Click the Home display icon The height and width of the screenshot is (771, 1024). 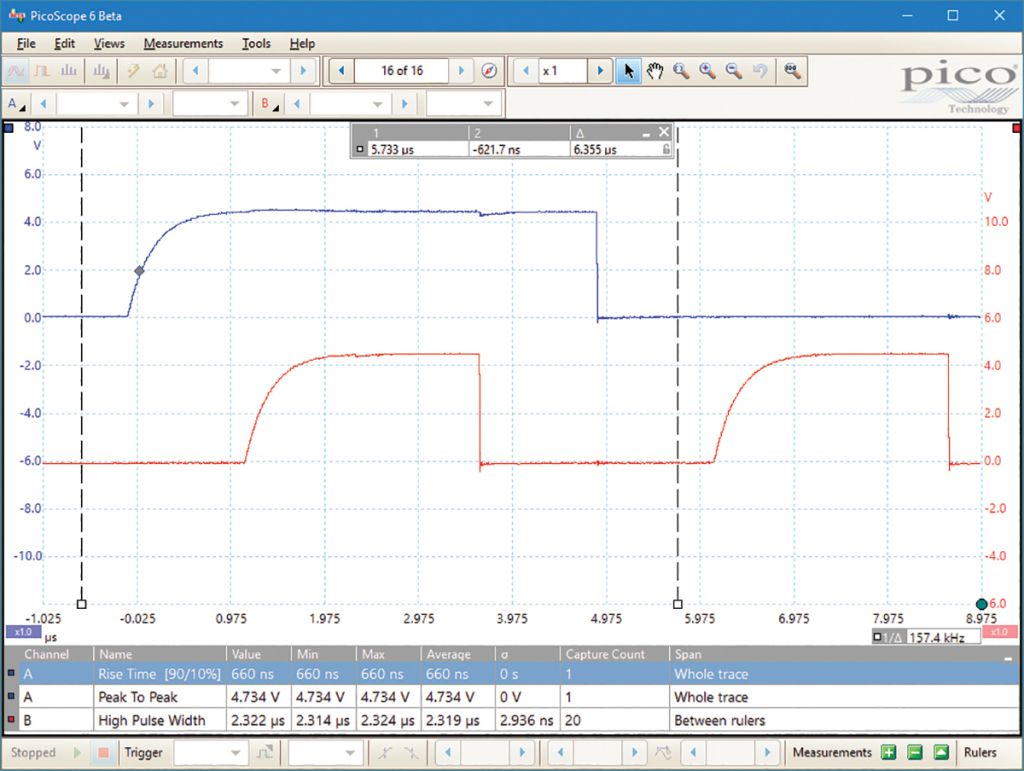[x=160, y=71]
